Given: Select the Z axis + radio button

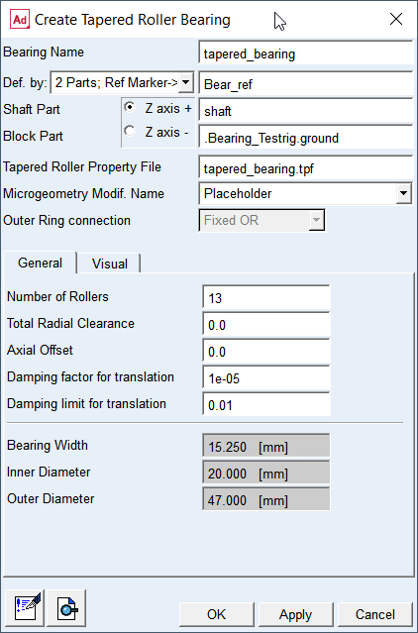Looking at the screenshot, I should [x=130, y=107].
